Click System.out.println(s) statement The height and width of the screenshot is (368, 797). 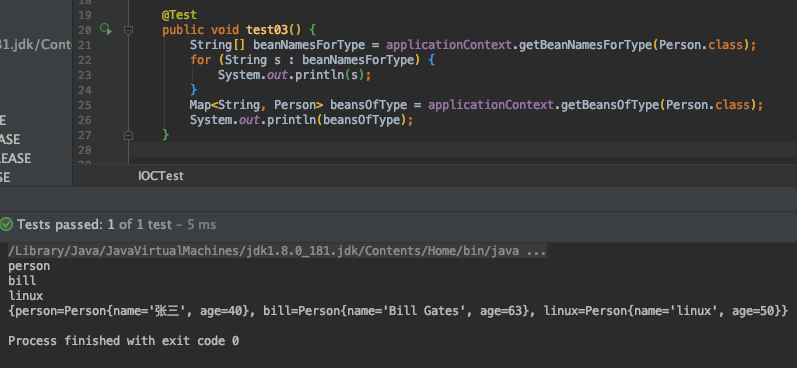pos(295,75)
